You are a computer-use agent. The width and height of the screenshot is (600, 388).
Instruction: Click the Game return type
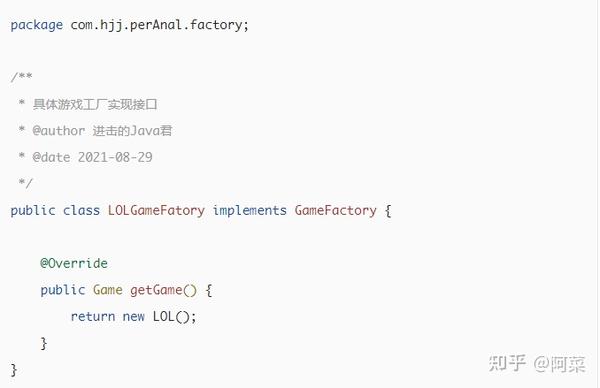pyautogui.click(x=108, y=290)
